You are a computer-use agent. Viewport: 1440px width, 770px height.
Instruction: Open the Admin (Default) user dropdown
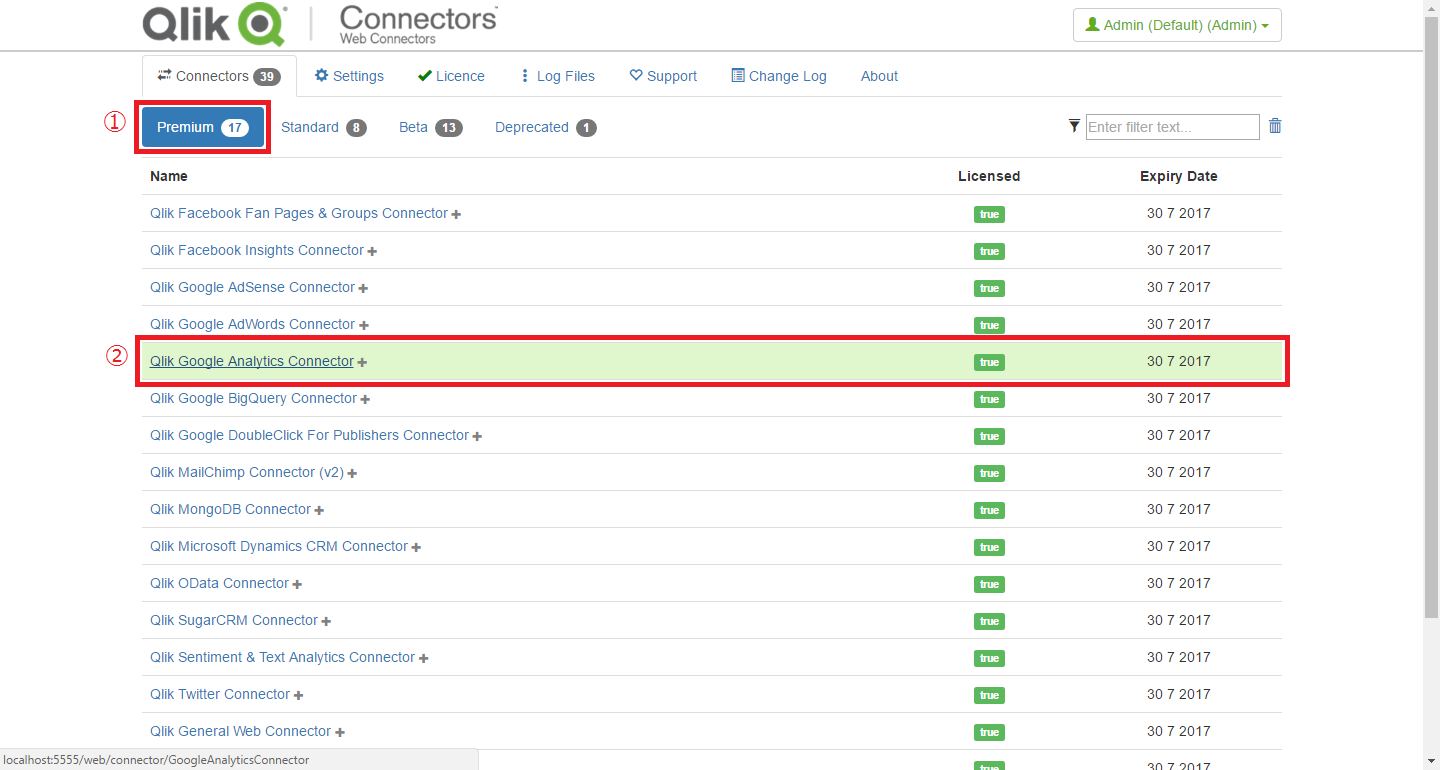(1177, 25)
